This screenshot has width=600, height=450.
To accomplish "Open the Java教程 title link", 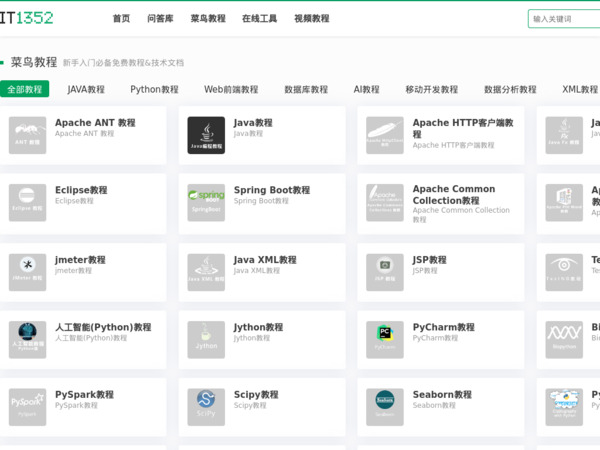I will point(253,123).
